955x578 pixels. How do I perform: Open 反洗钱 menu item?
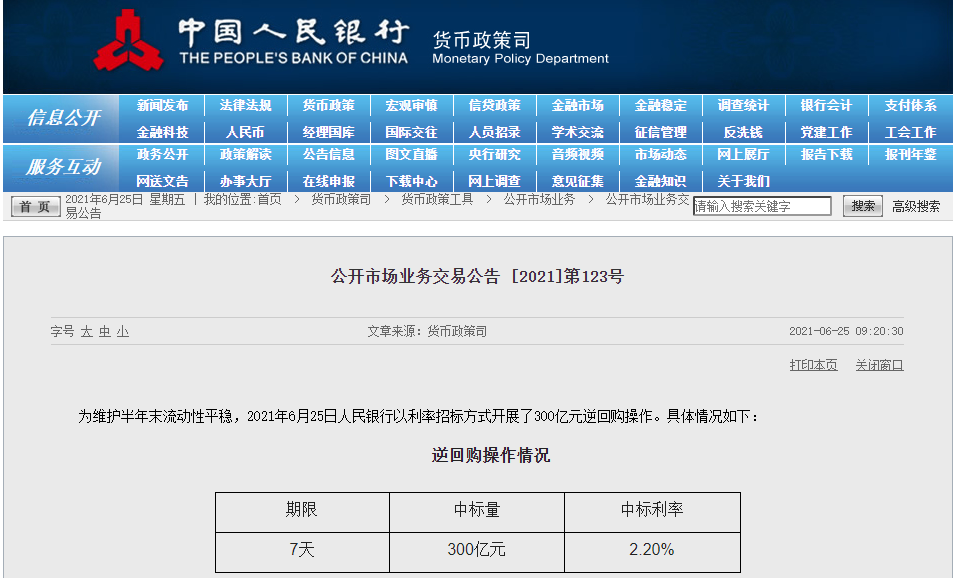pyautogui.click(x=743, y=132)
